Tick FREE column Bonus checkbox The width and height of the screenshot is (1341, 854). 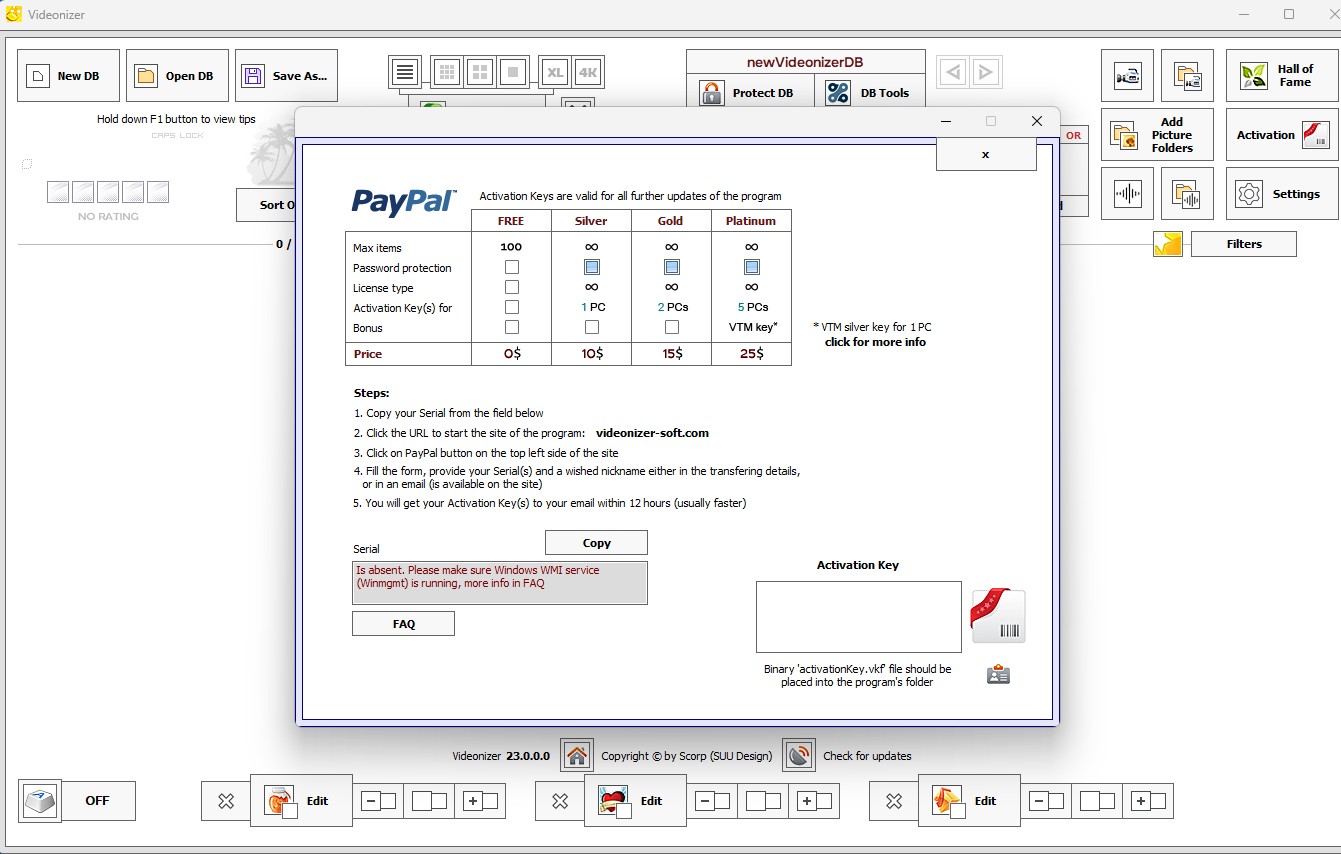512,327
